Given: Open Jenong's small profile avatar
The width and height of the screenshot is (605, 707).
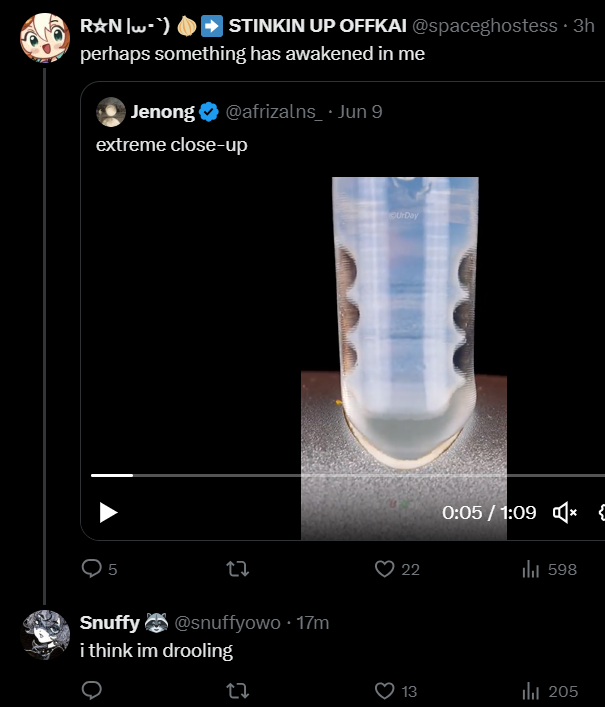Looking at the screenshot, I should coord(110,112).
